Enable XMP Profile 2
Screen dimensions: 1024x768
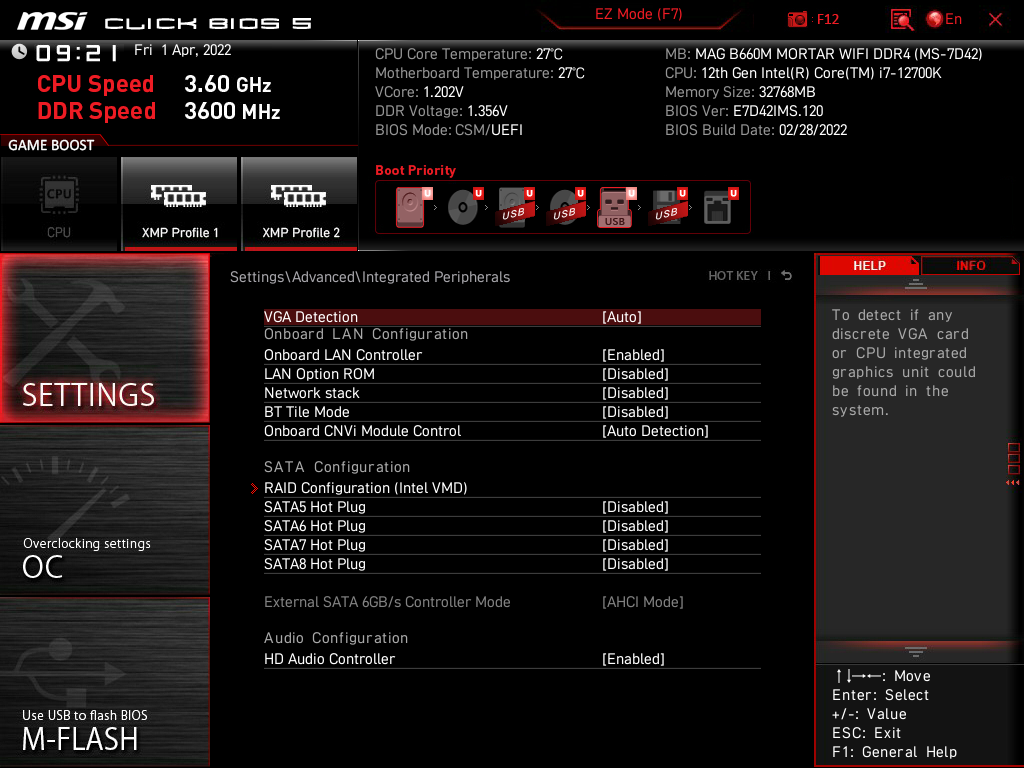[299, 204]
